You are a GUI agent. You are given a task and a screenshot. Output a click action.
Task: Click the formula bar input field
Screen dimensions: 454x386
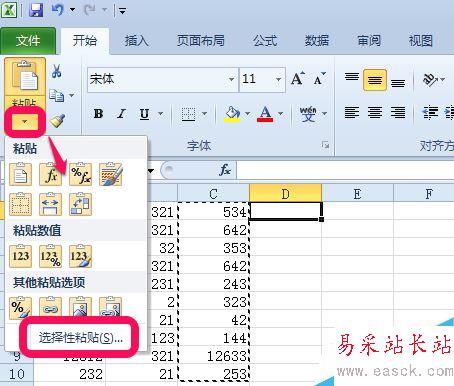[x=345, y=170]
